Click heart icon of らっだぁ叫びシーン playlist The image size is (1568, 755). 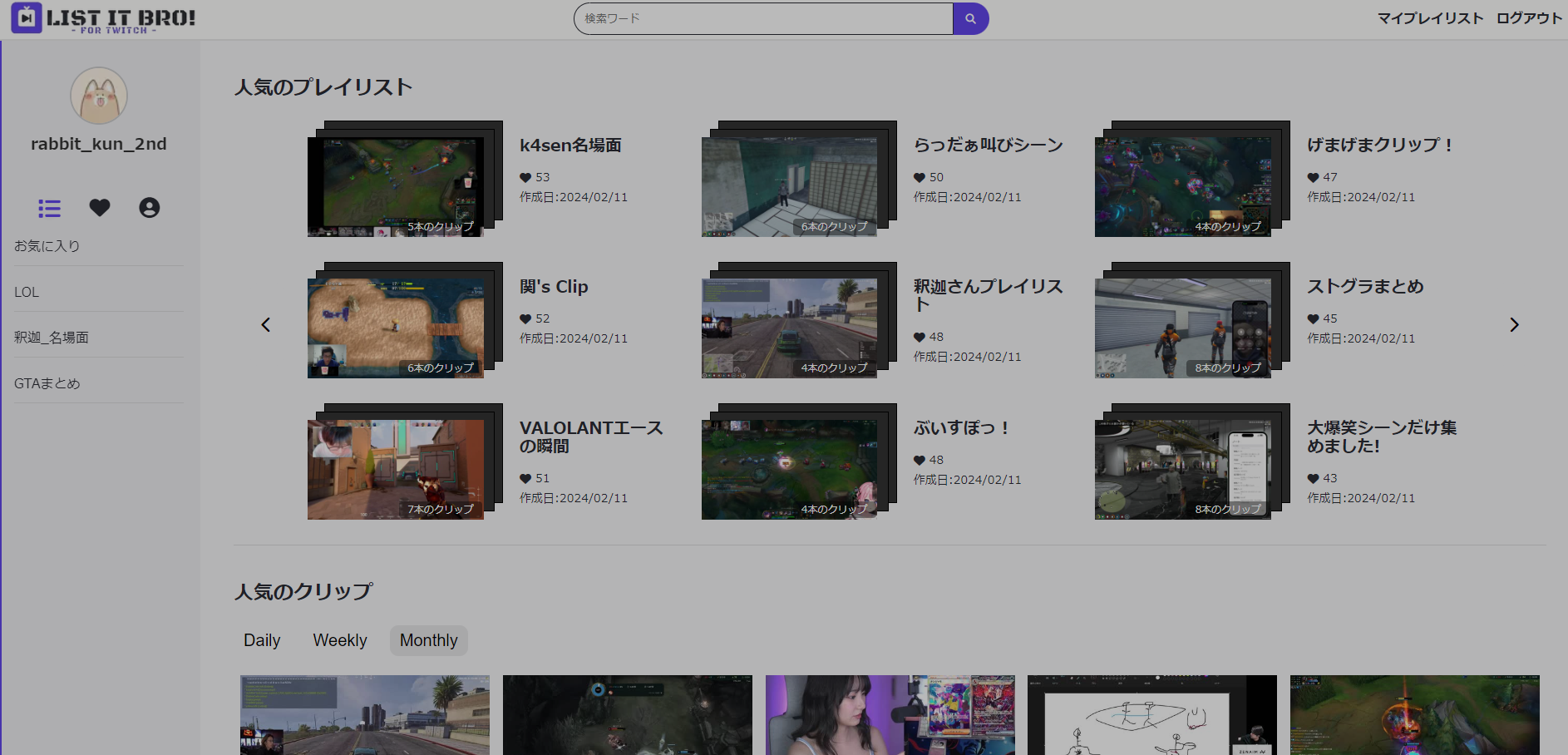[920, 177]
